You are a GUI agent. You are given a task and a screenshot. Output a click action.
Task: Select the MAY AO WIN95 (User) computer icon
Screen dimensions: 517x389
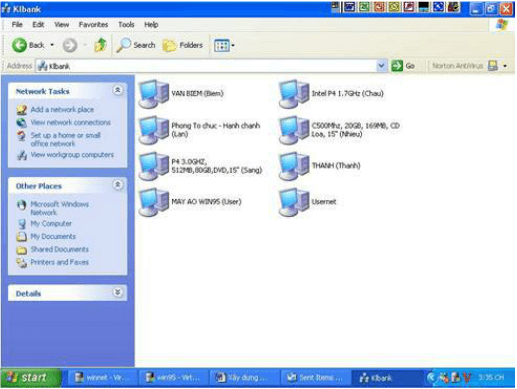click(154, 202)
